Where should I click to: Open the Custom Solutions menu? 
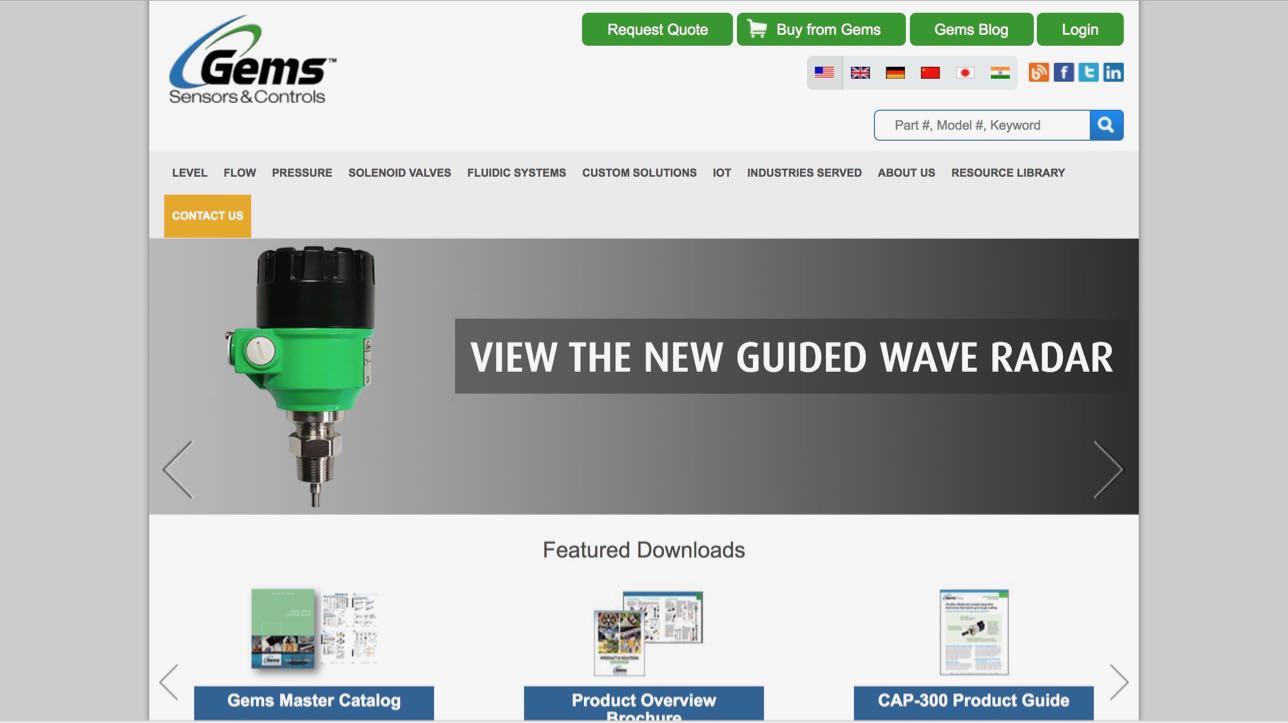[x=639, y=173]
